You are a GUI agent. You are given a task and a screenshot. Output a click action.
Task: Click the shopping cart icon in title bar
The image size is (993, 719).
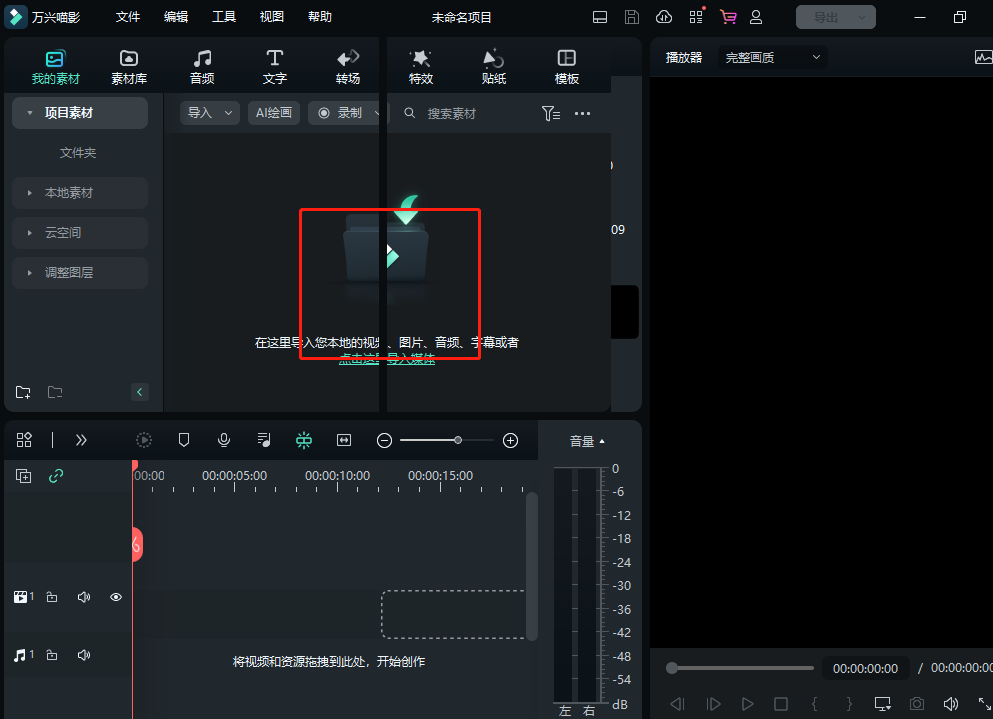pos(727,17)
